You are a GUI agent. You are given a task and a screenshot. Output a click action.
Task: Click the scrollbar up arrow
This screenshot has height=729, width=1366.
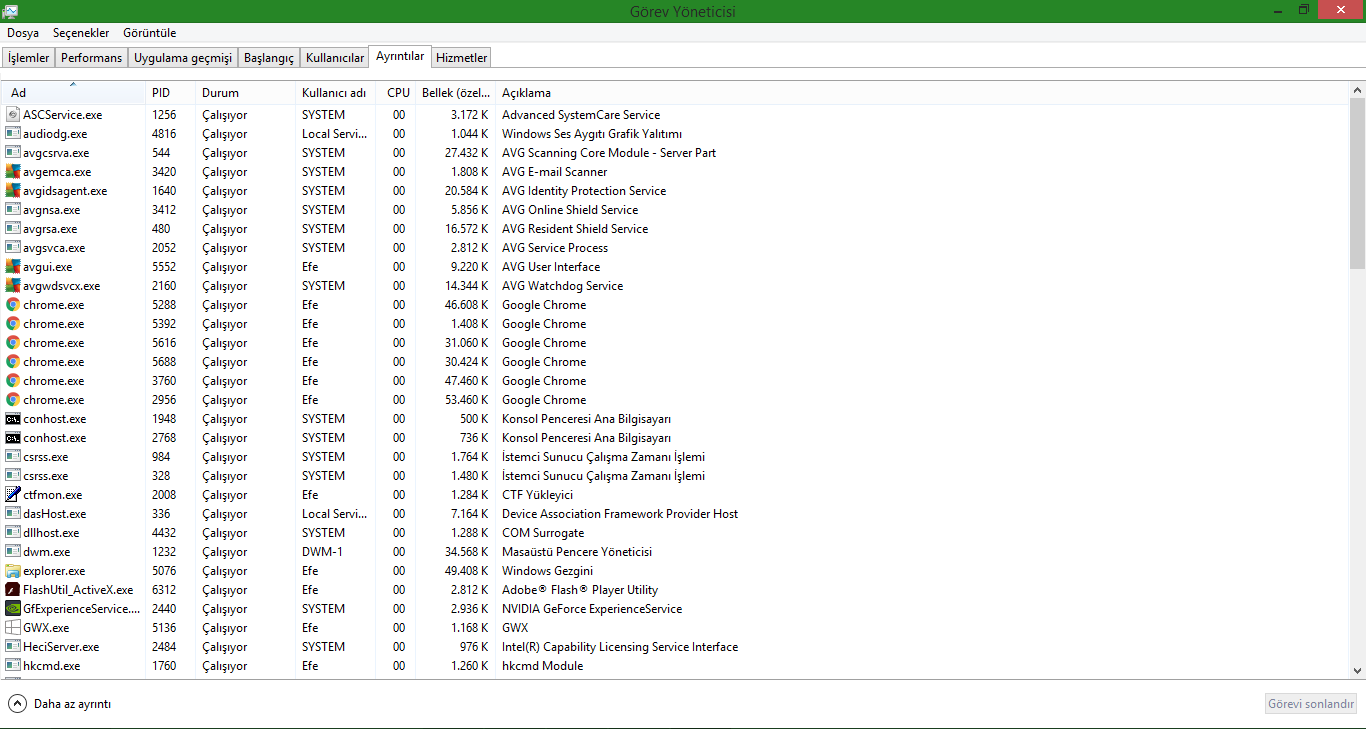click(1357, 91)
